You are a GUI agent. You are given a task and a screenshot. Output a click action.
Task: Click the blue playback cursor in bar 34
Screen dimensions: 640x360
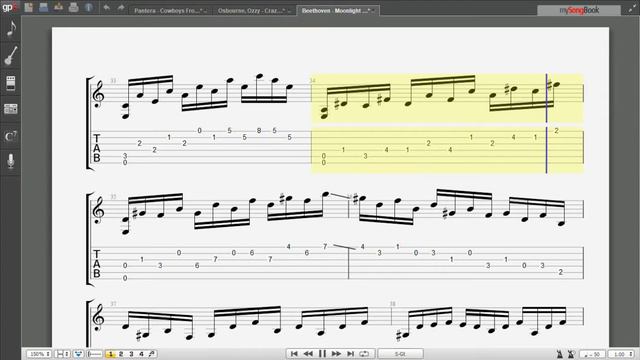[x=547, y=123]
